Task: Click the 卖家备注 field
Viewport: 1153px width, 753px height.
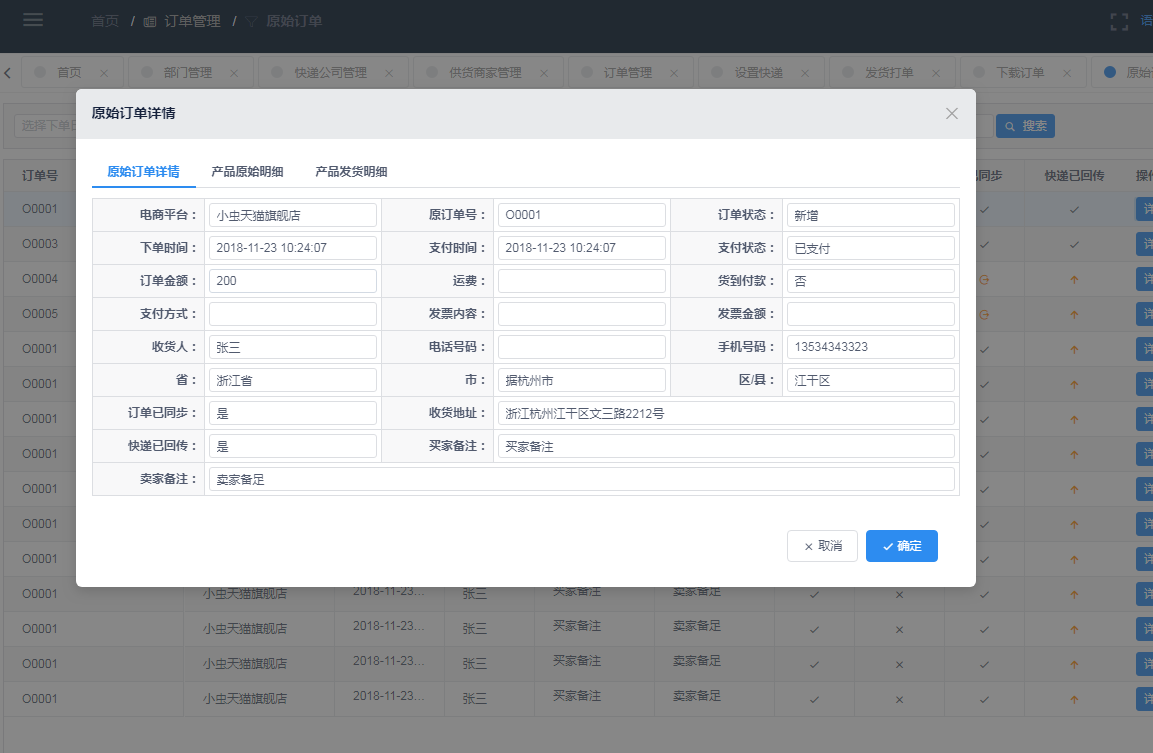Action: [582, 479]
